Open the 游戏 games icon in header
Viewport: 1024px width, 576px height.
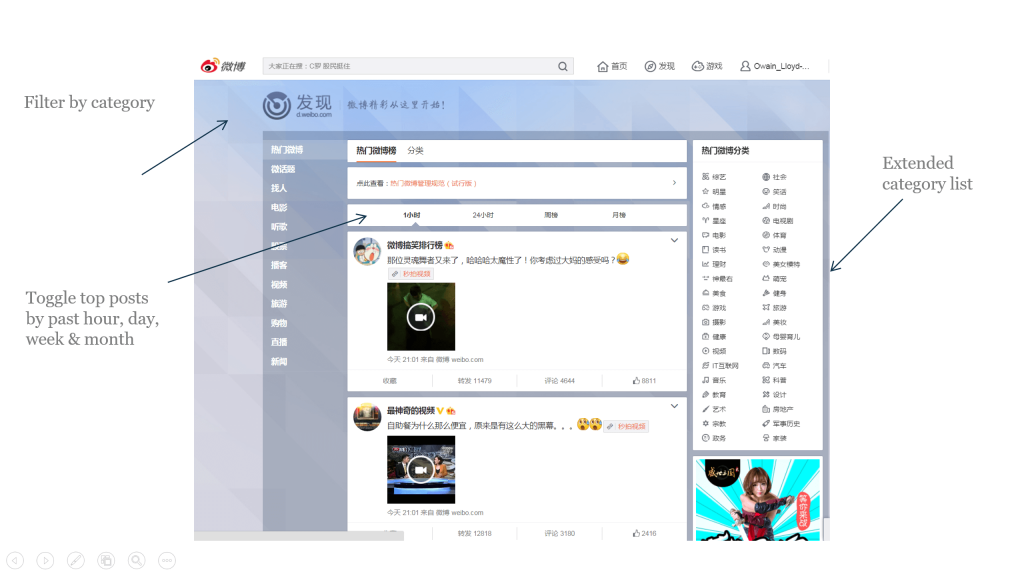click(x=706, y=67)
